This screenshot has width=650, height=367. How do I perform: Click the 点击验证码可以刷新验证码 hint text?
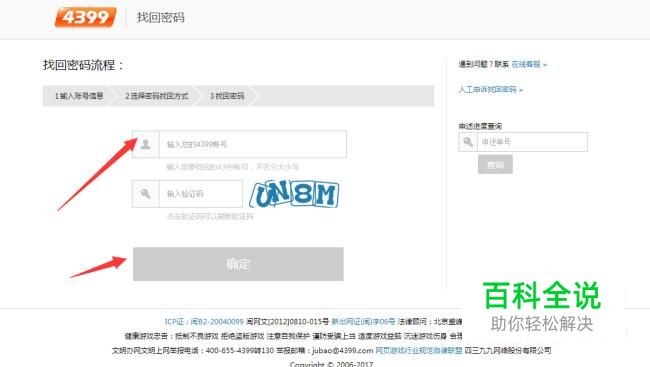(210, 216)
